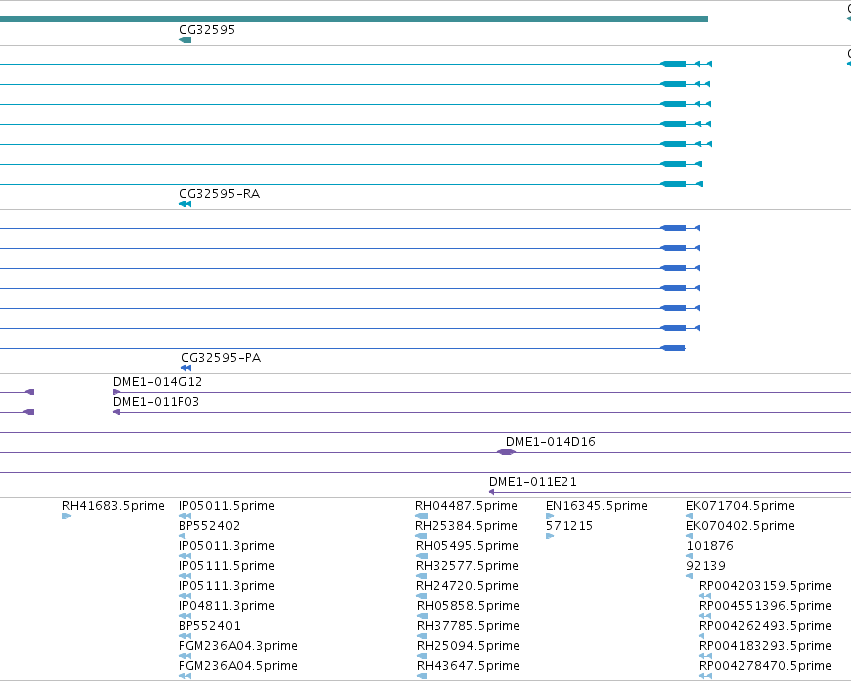Select the RH41683.5prime EST label

pos(113,506)
